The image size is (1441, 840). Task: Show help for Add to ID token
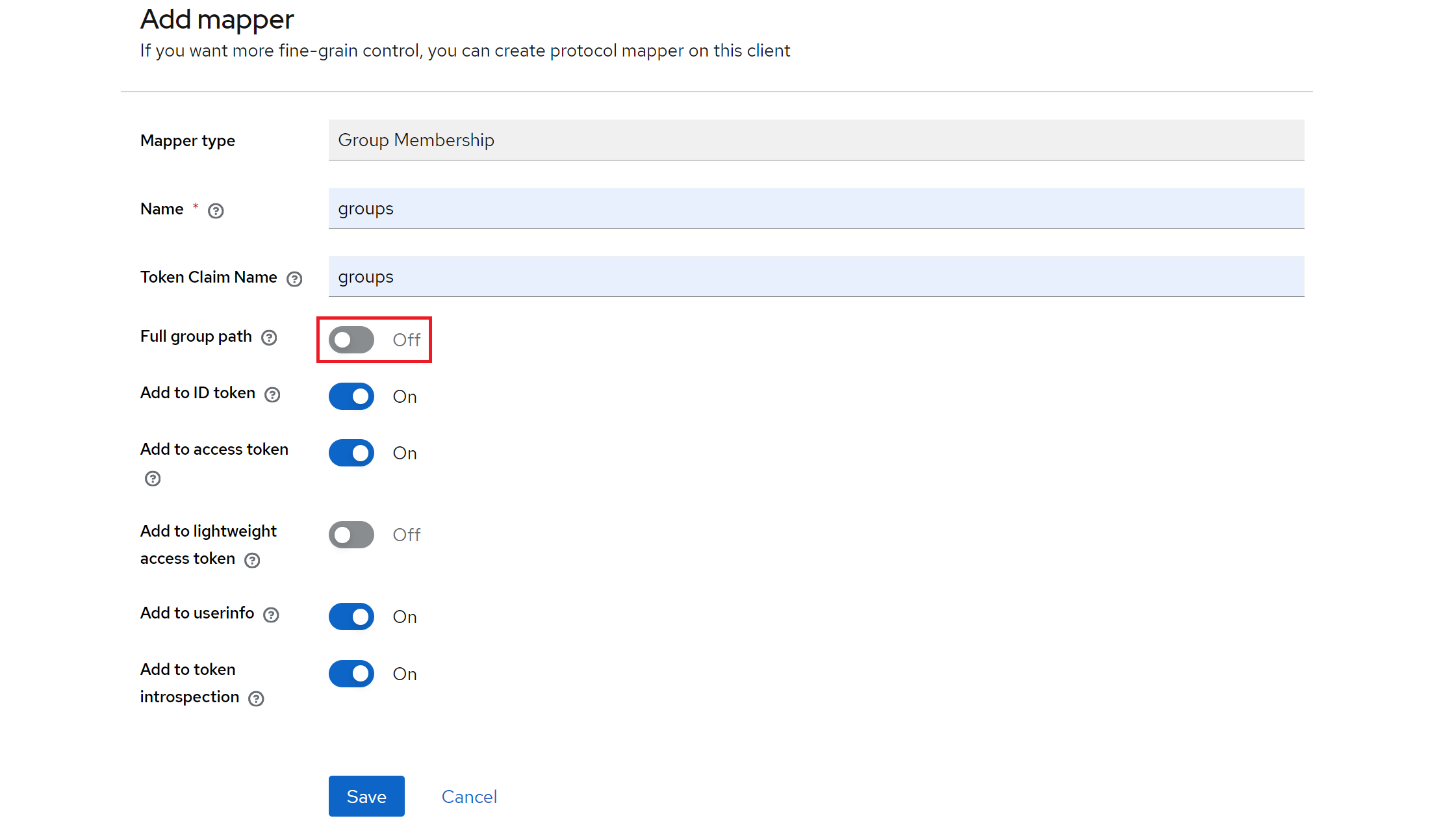point(272,395)
